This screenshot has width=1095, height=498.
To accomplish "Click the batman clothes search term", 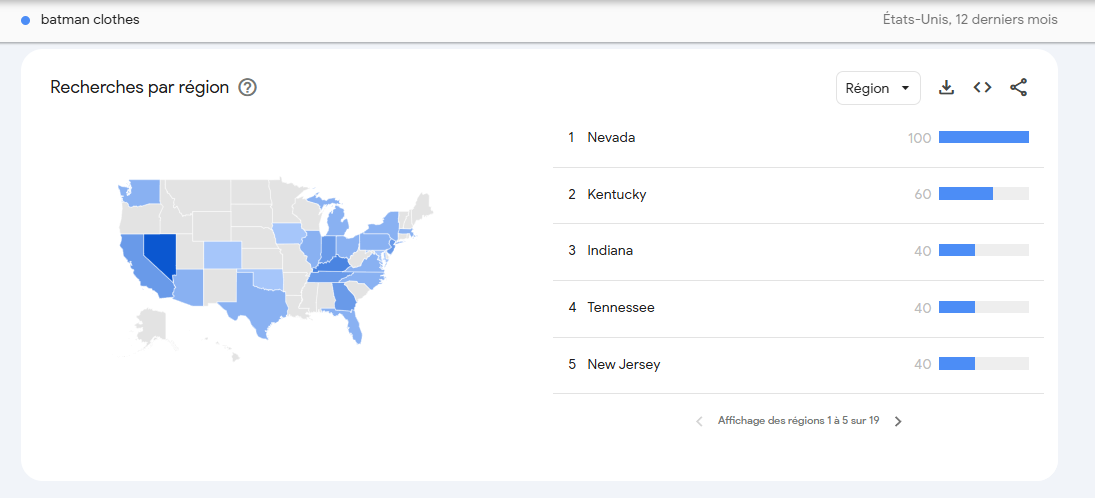I will tap(90, 20).
